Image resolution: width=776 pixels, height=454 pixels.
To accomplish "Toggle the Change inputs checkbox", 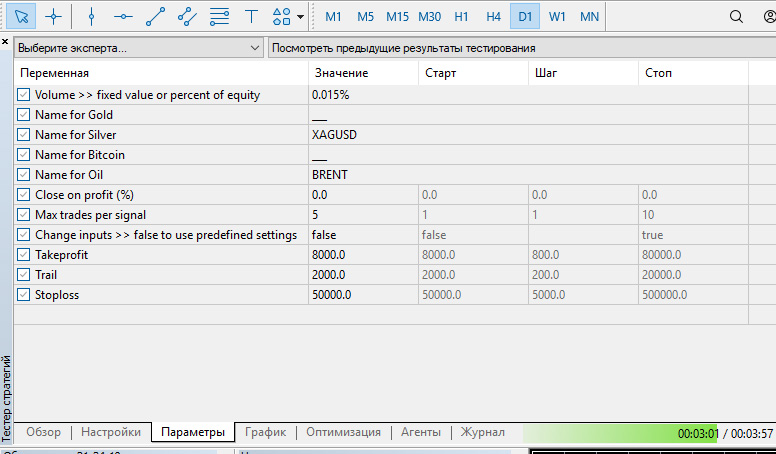I will pos(24,234).
